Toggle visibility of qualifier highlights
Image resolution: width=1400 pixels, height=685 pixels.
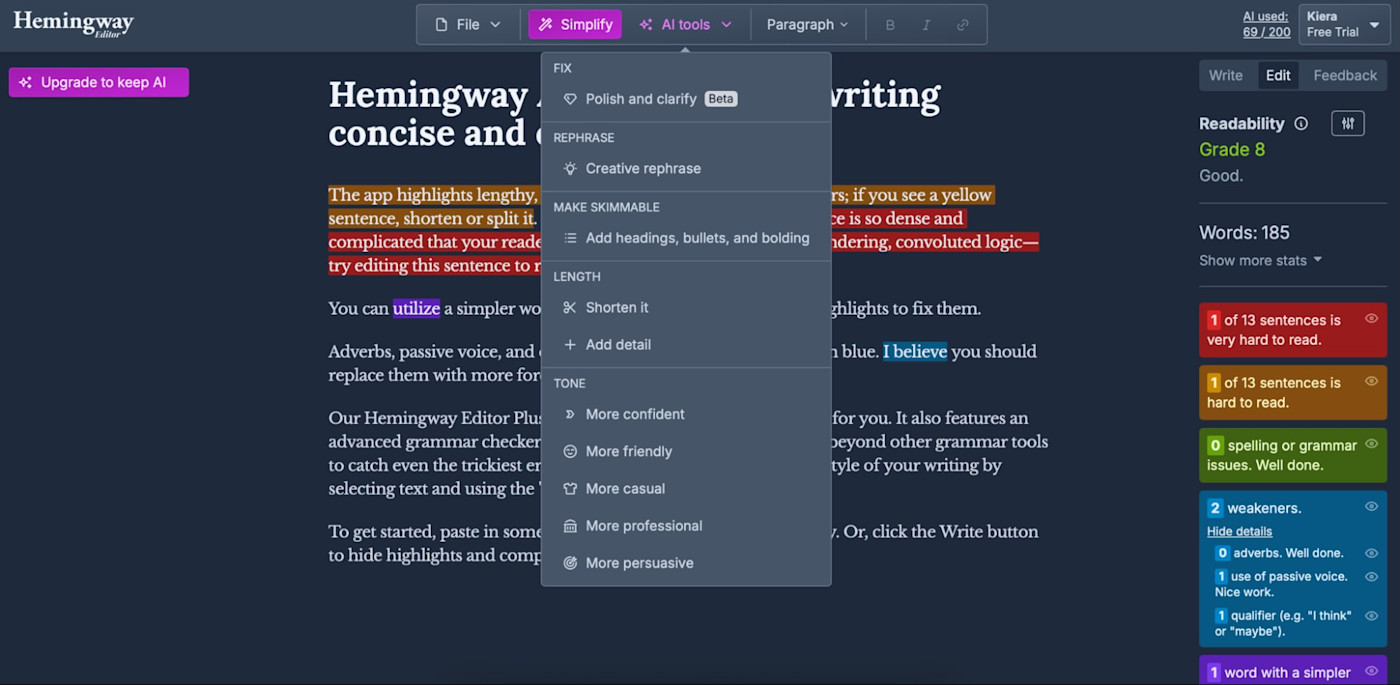(1372, 616)
